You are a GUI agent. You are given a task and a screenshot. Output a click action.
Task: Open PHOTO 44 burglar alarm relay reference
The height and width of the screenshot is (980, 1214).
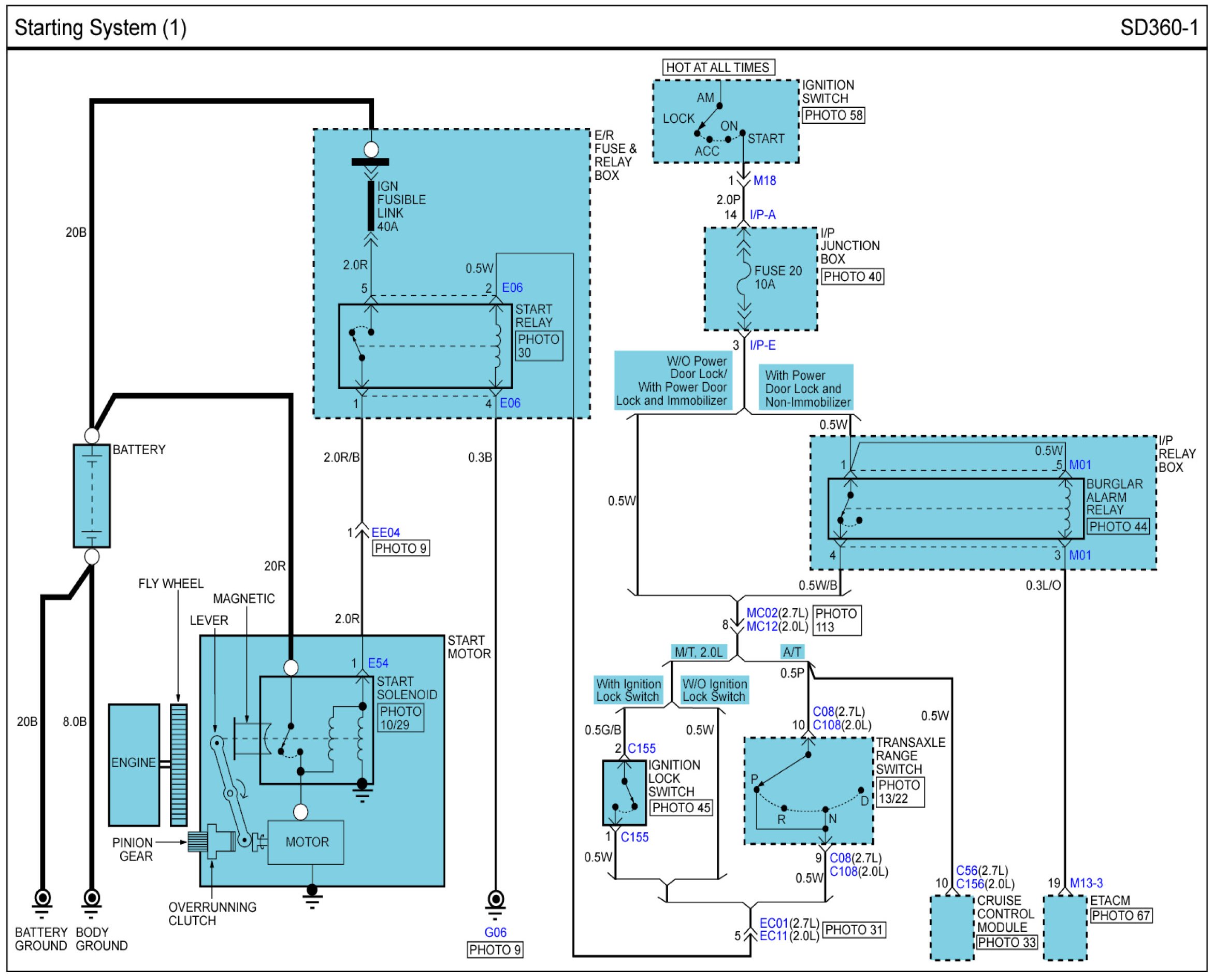[1118, 527]
